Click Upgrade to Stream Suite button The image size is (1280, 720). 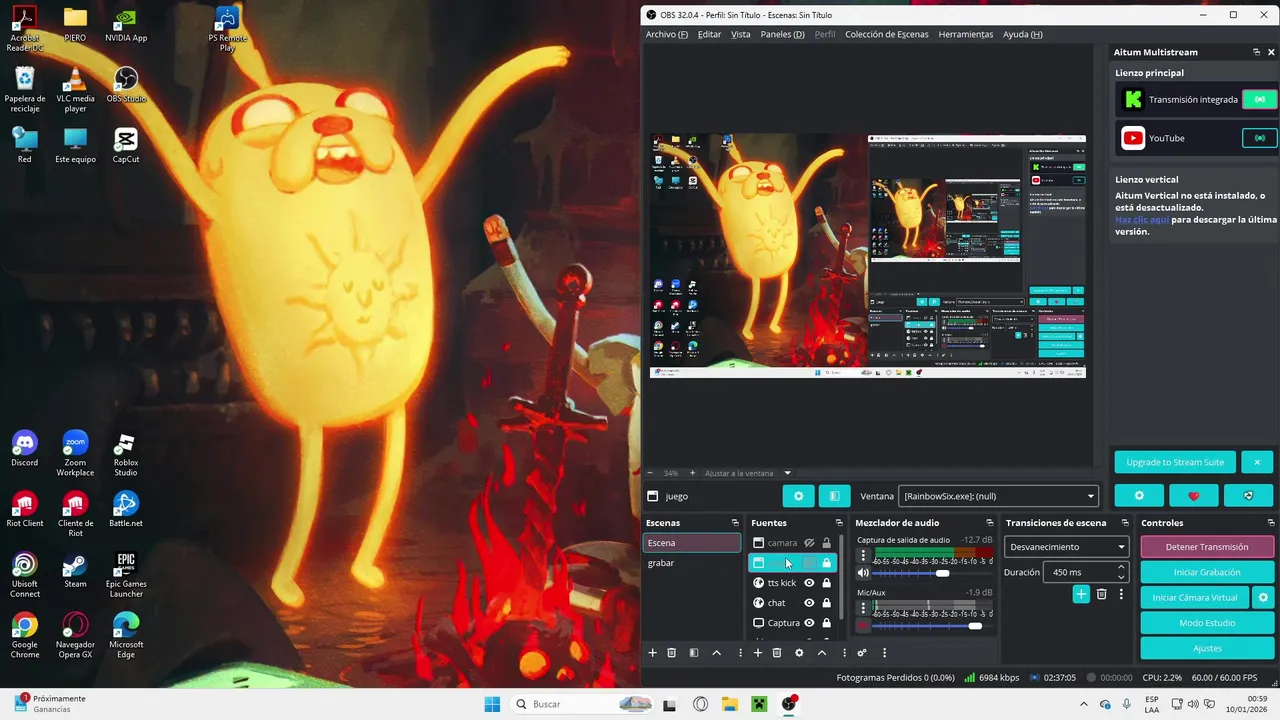pyautogui.click(x=1175, y=462)
